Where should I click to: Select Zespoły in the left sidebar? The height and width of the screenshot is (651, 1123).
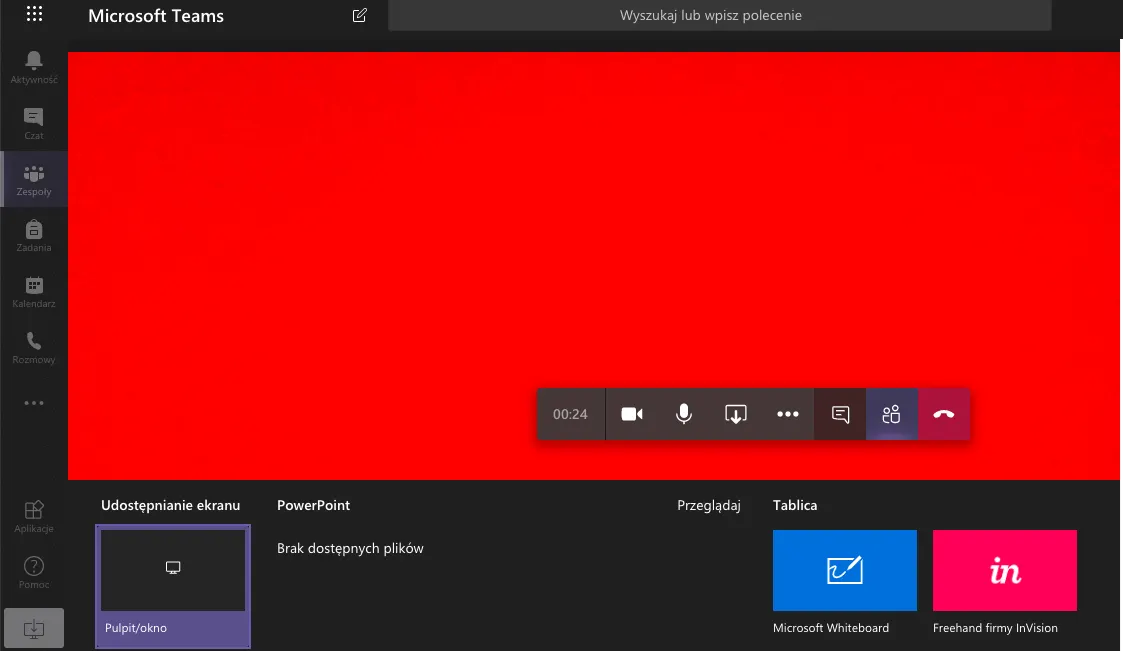tap(34, 179)
